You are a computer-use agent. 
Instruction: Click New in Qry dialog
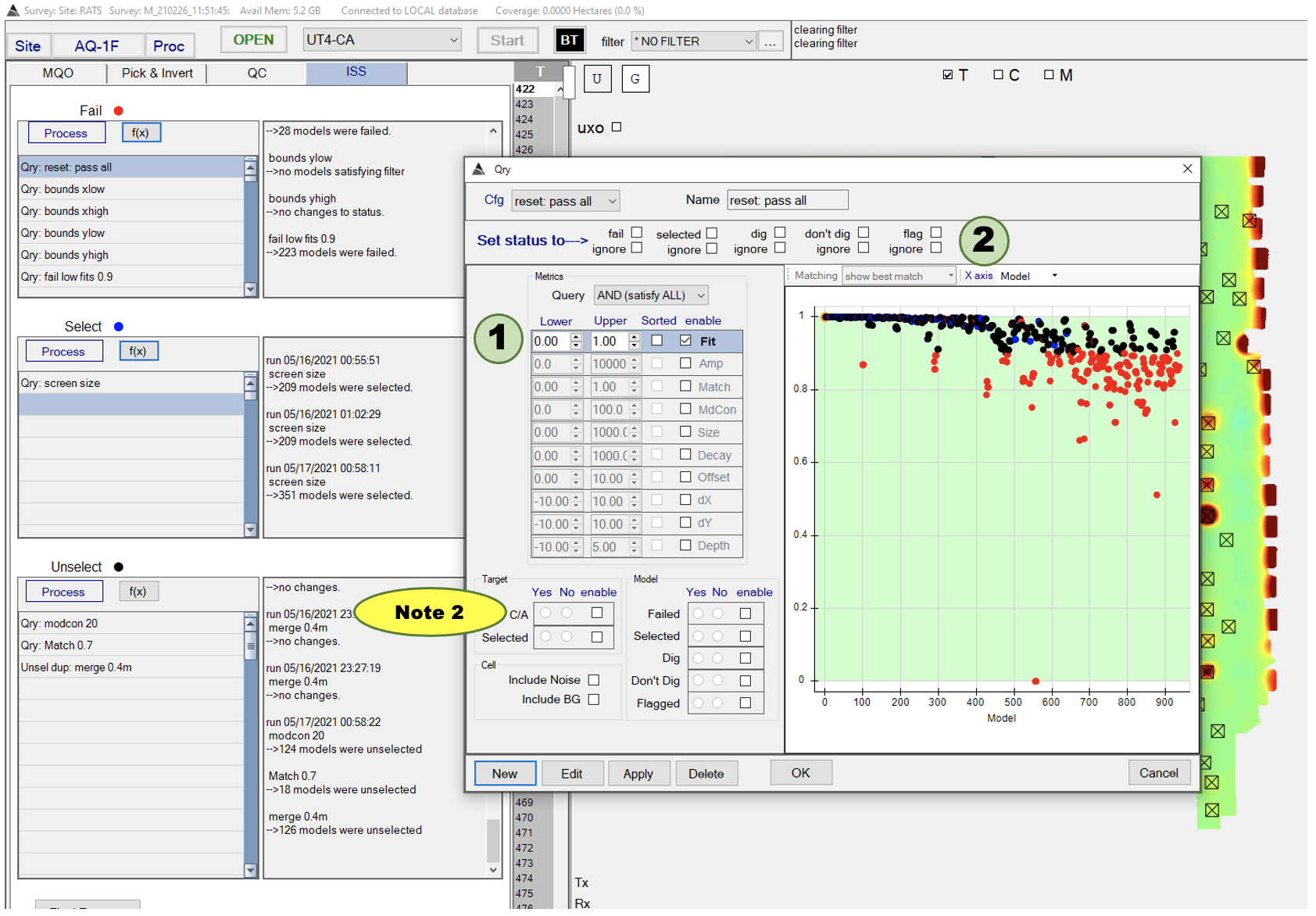505,773
